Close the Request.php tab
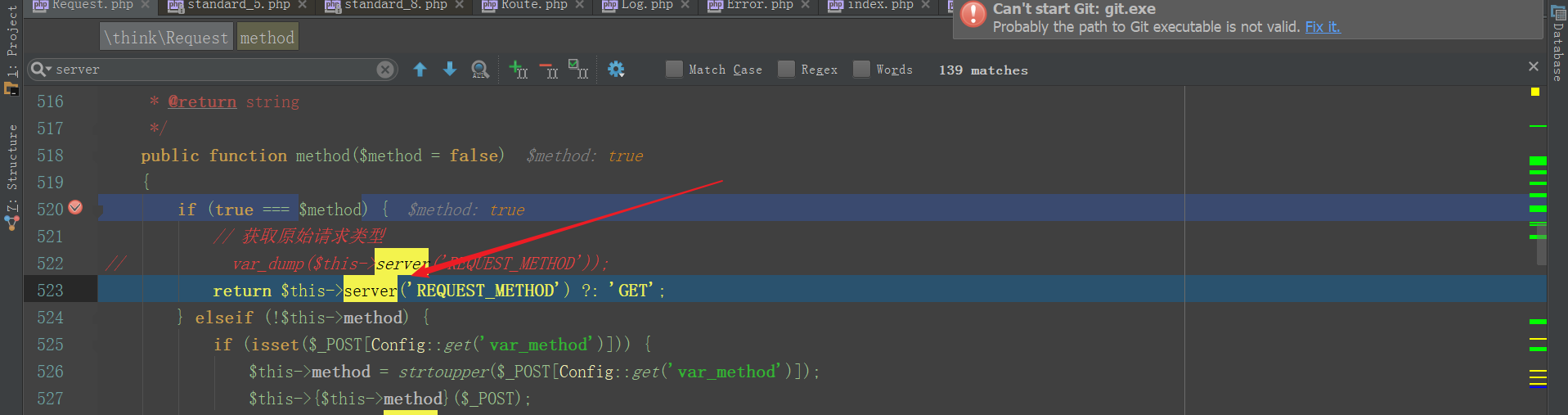 pos(145,5)
